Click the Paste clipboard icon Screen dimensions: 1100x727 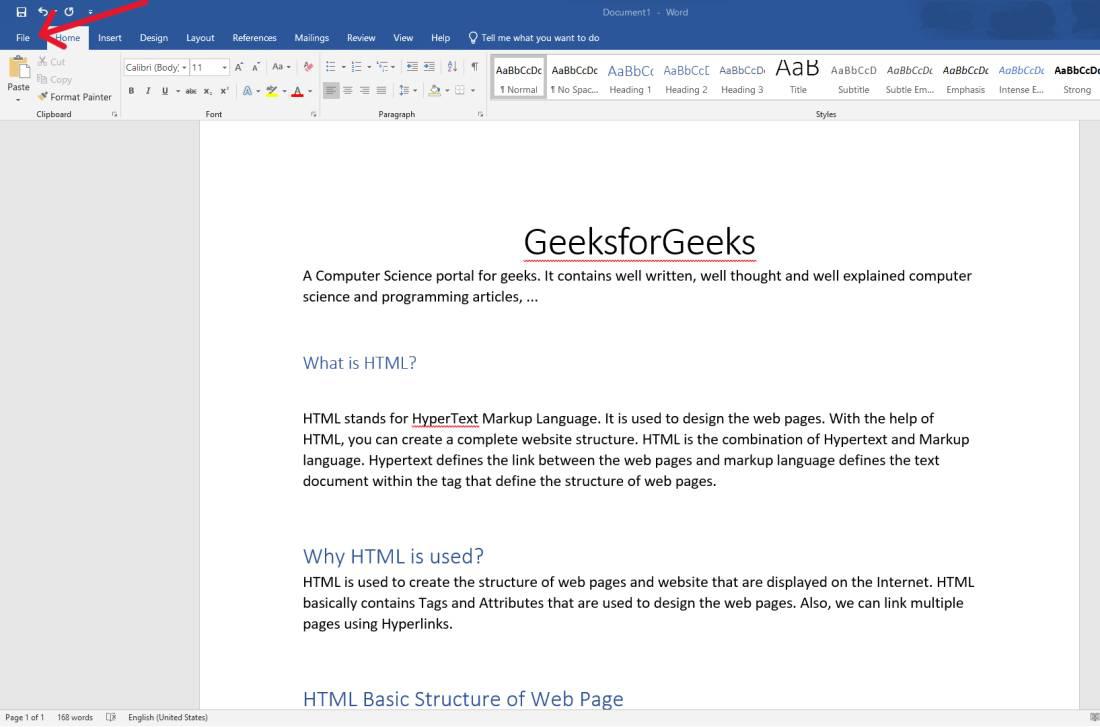pos(19,69)
